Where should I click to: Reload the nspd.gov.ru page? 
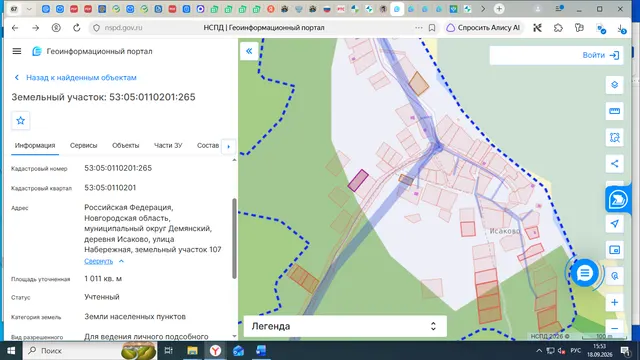(x=77, y=28)
